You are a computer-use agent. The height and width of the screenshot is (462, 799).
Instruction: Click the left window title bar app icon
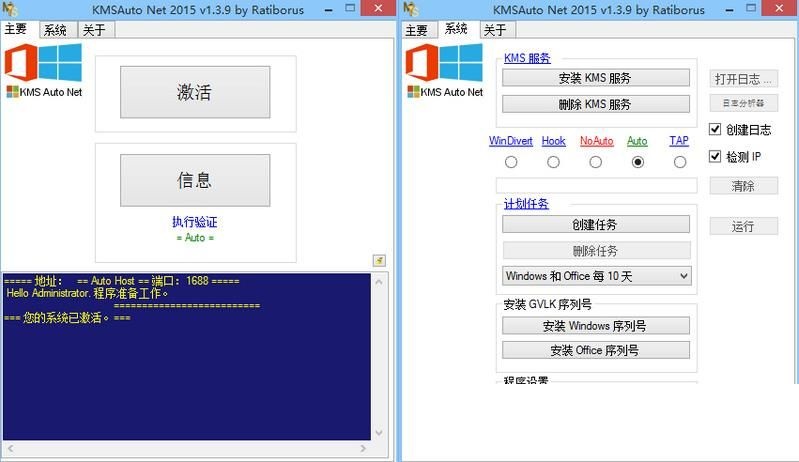(10, 9)
